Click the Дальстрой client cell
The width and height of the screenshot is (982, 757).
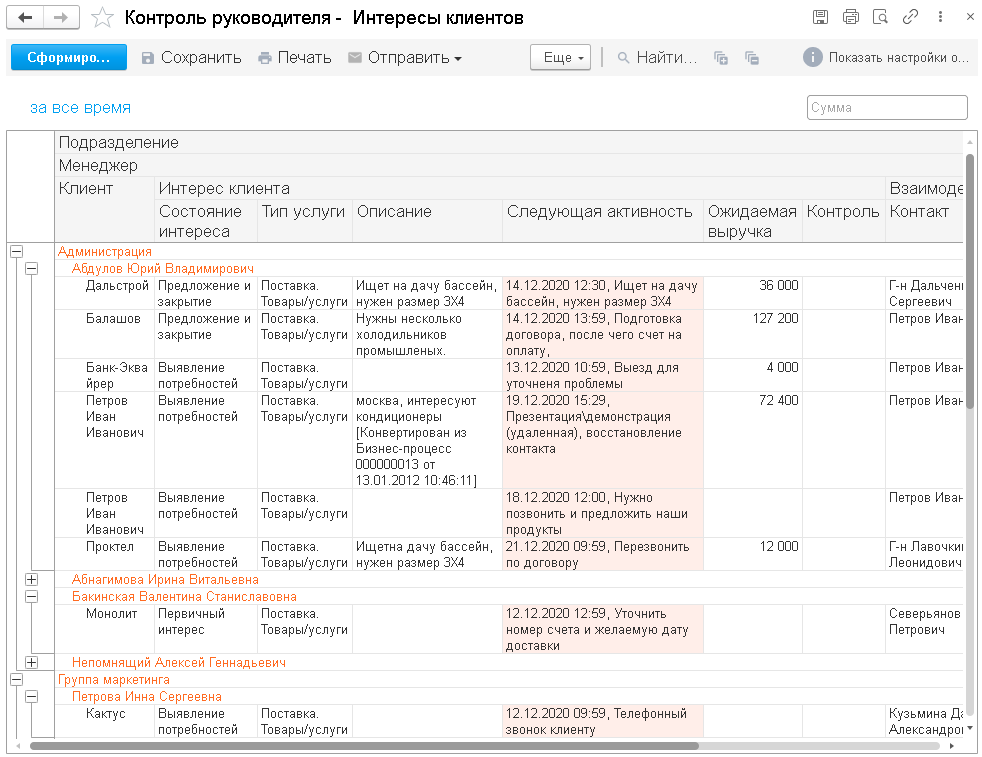[105, 293]
